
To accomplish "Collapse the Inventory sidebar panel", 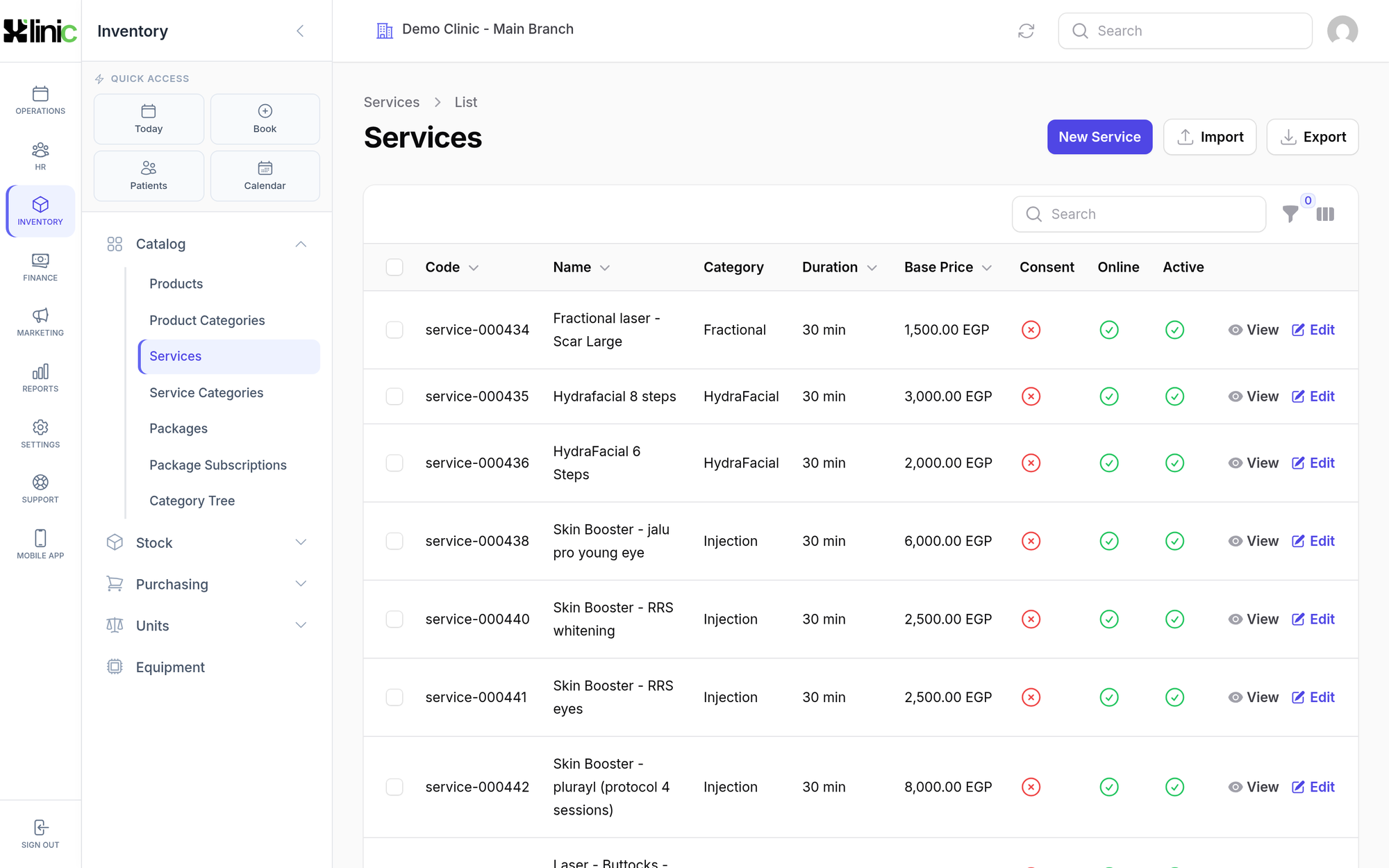I will tap(300, 31).
